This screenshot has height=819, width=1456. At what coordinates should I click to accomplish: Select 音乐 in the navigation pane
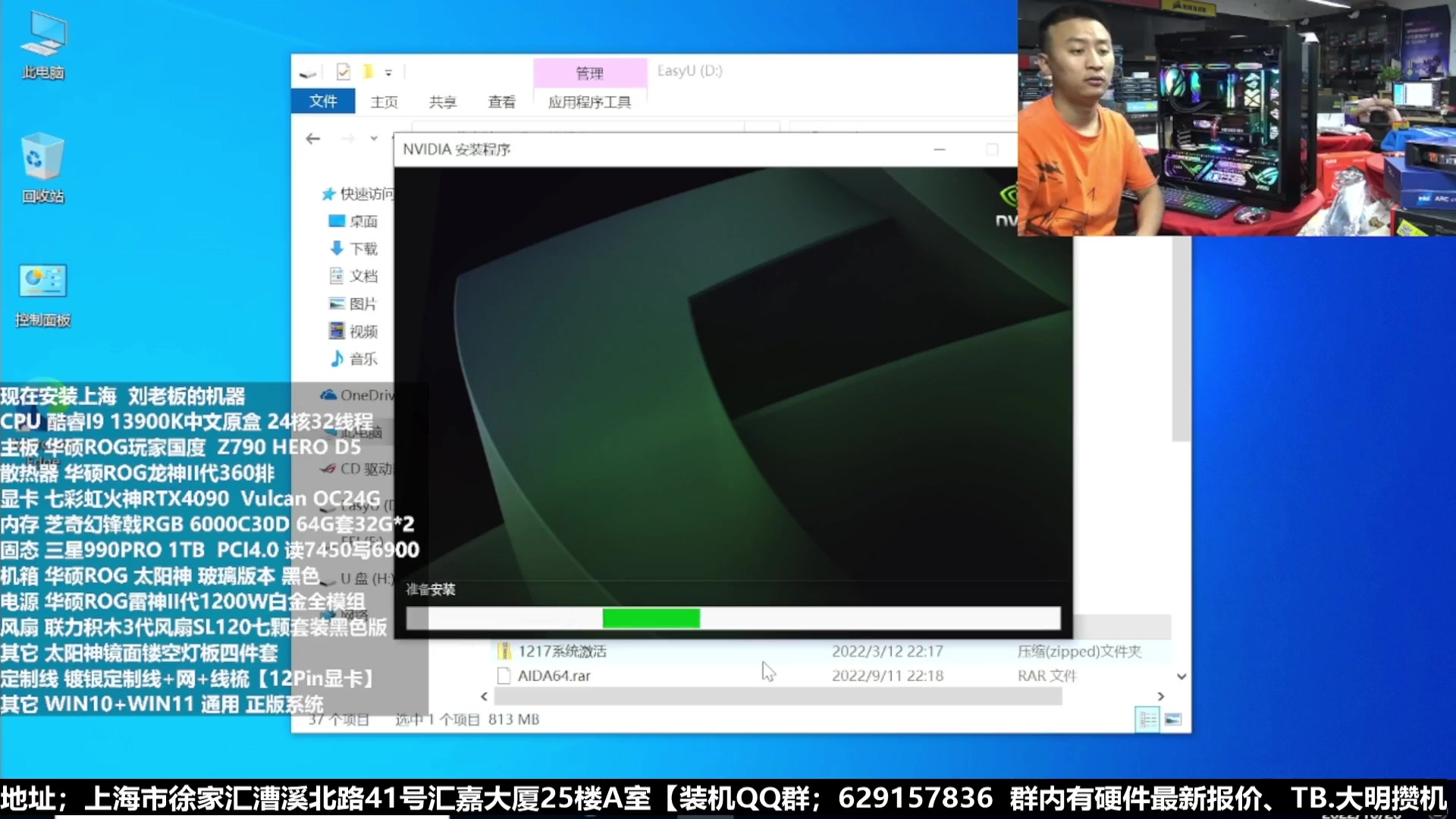[x=353, y=359]
